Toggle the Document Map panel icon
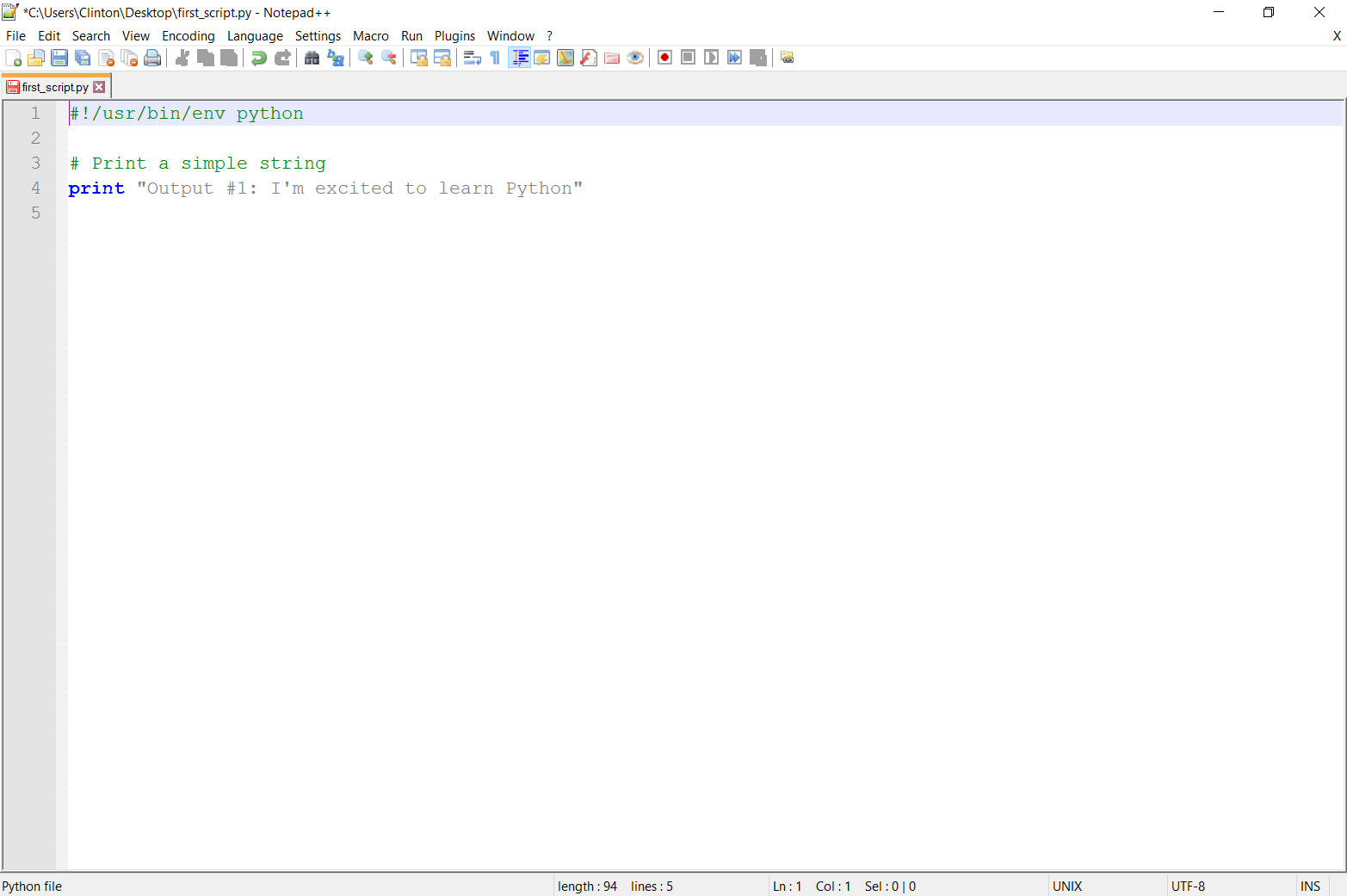 (565, 58)
